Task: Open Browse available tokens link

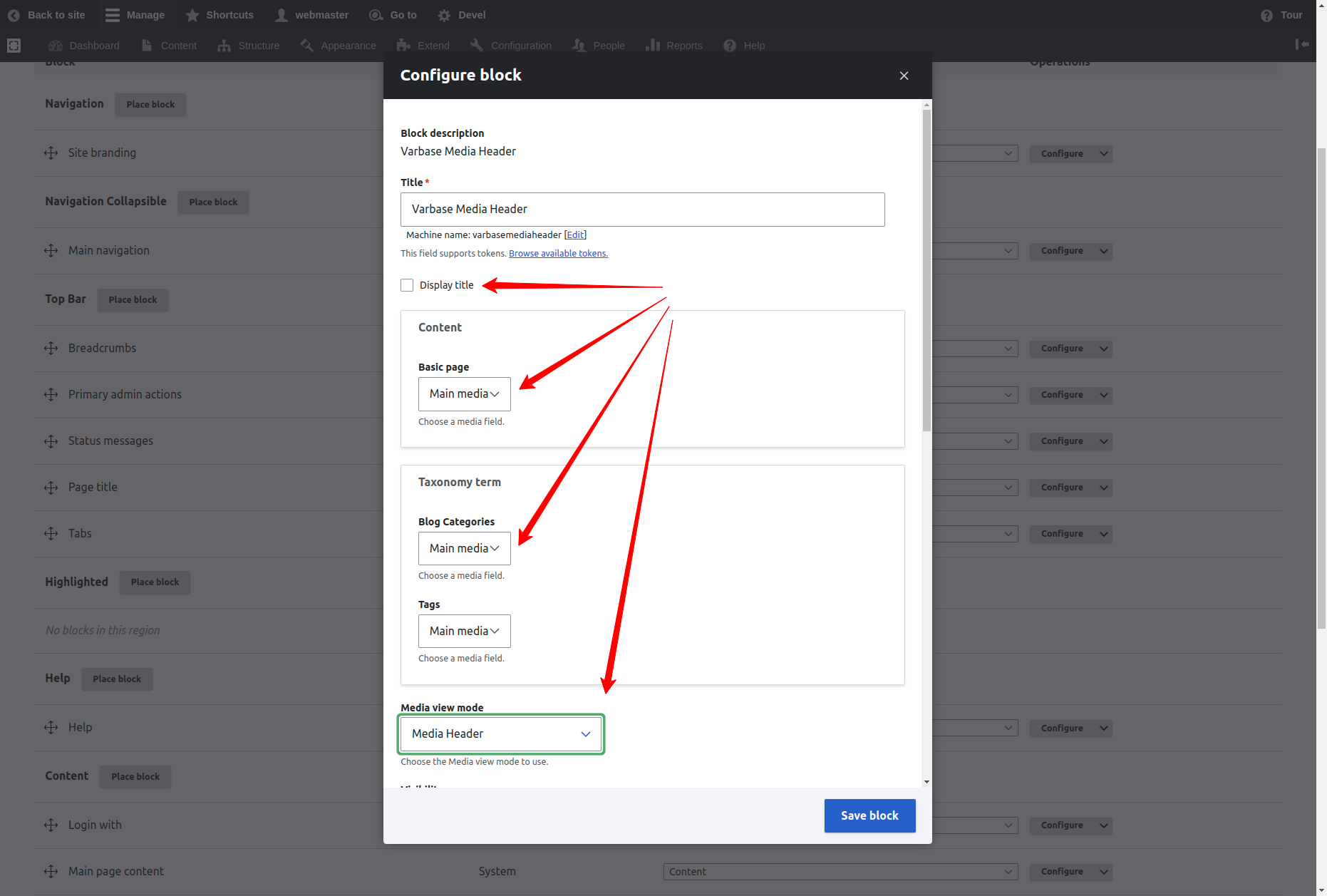Action: 558,254
